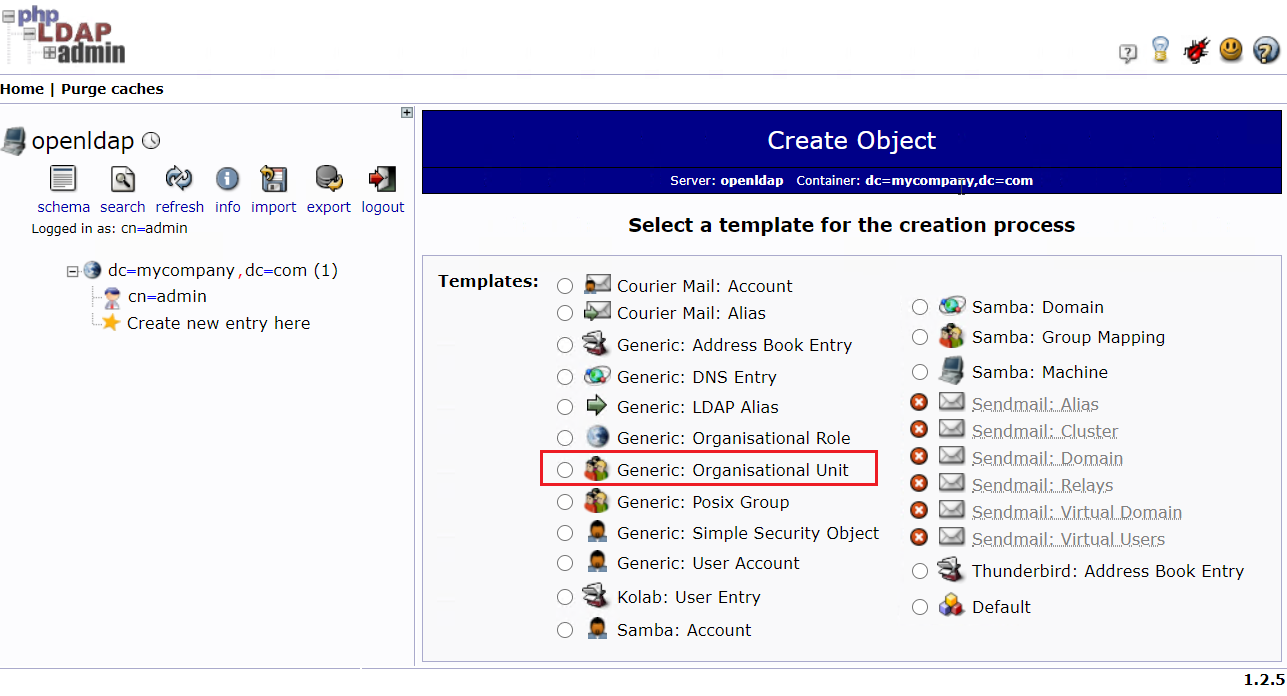Viewport: 1287px width, 696px height.
Task: Refresh the openldap tree with the refresh icon
Action: 179,178
